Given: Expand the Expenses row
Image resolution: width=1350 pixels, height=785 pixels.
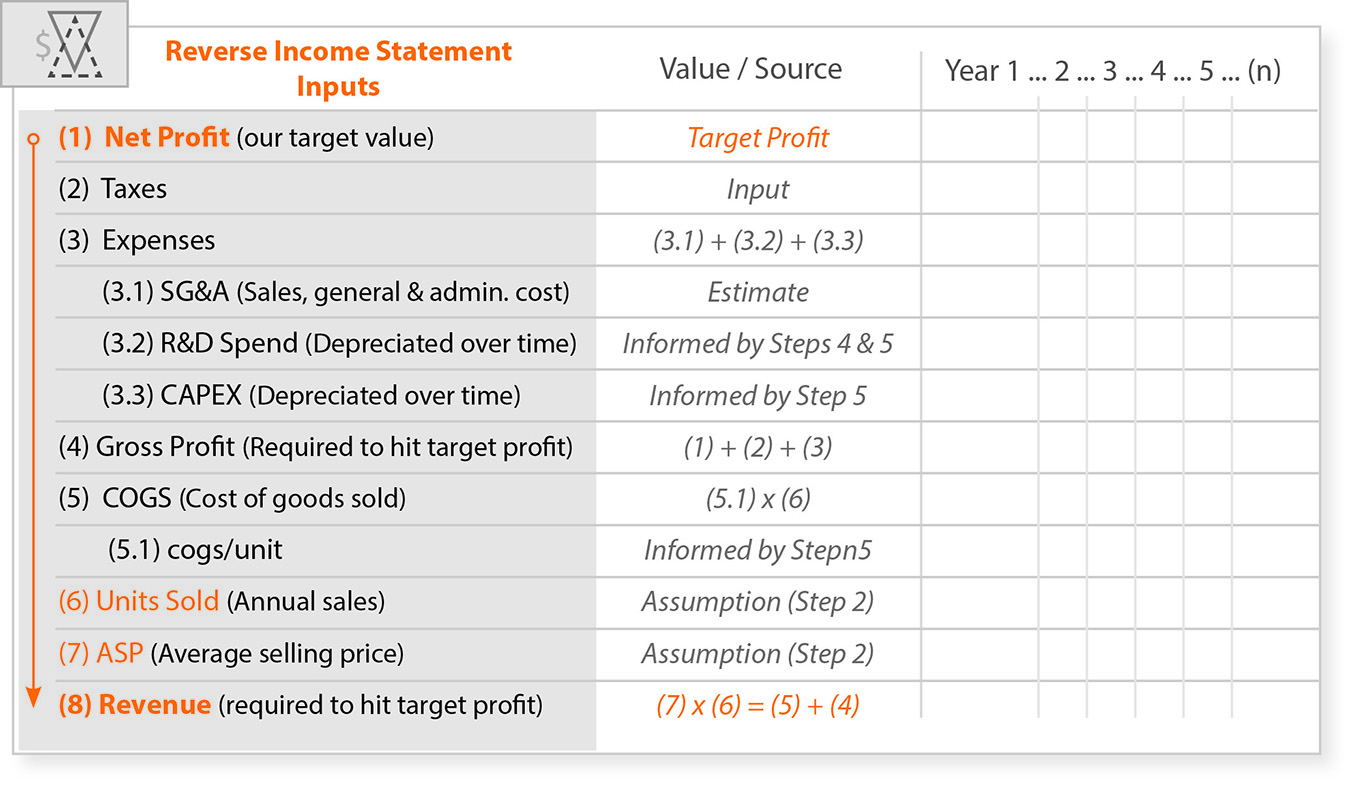Looking at the screenshot, I should pyautogui.click(x=137, y=241).
